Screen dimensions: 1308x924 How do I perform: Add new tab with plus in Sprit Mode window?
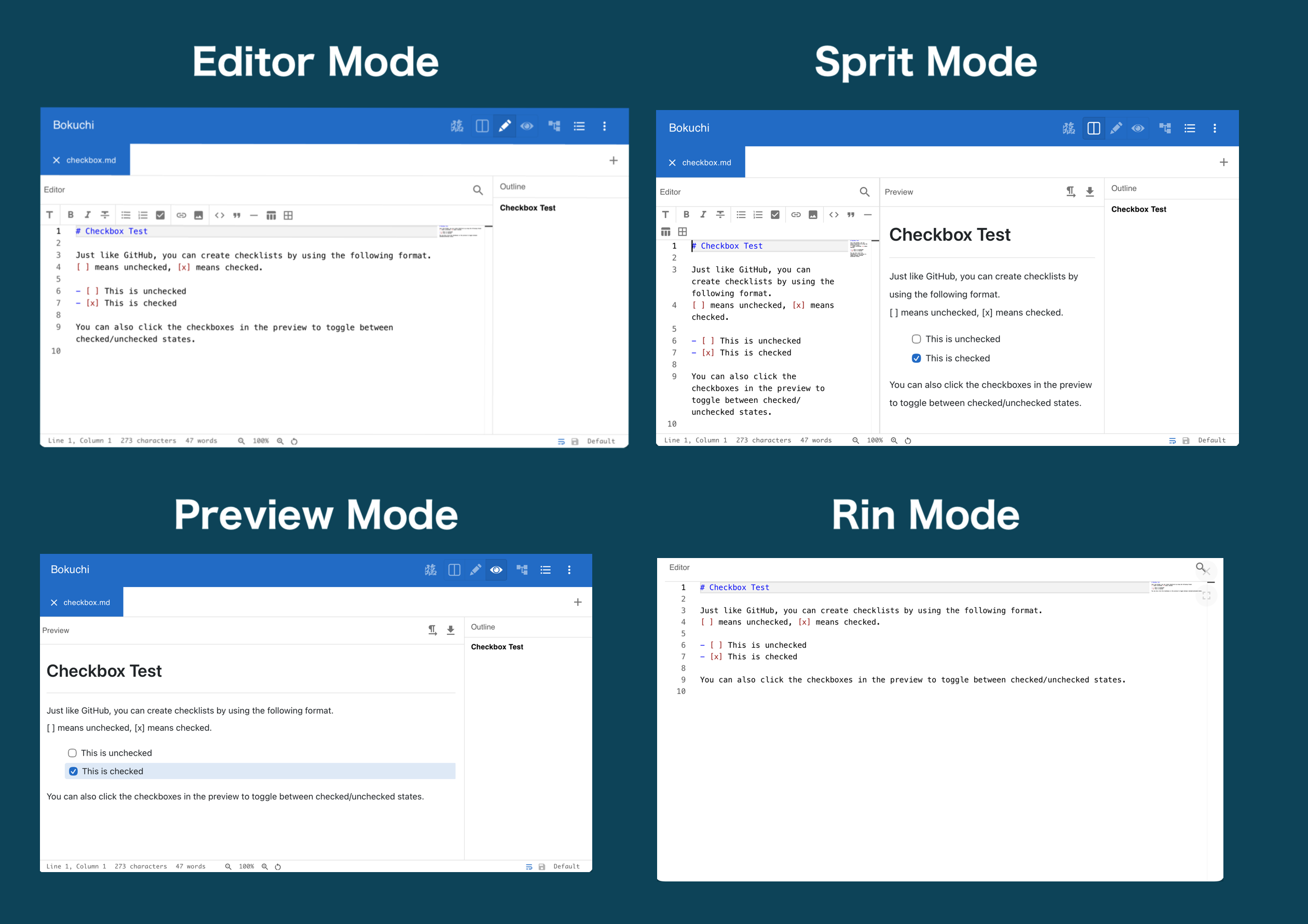click(x=1224, y=162)
